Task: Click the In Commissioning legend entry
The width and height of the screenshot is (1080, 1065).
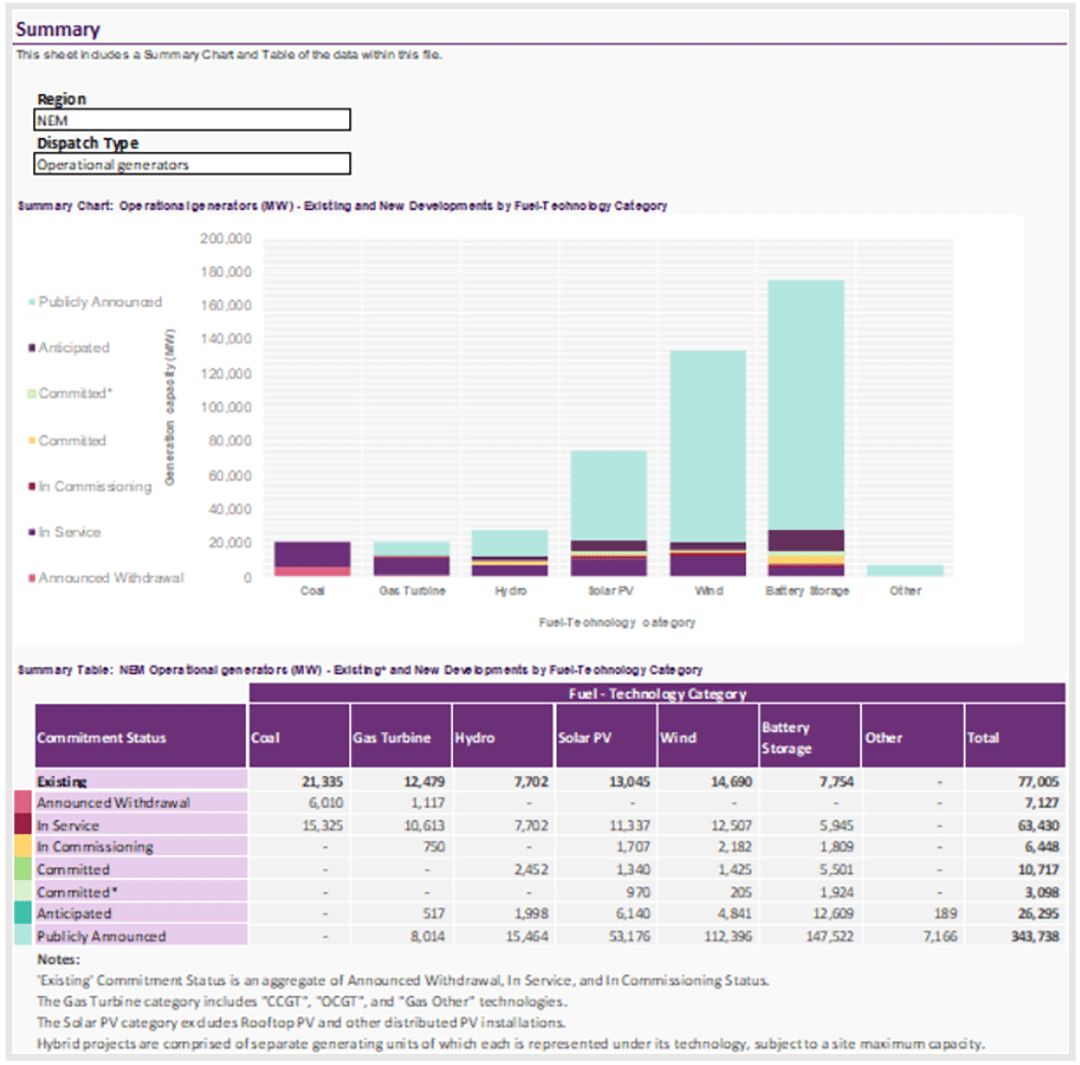Action: pyautogui.click(x=90, y=486)
